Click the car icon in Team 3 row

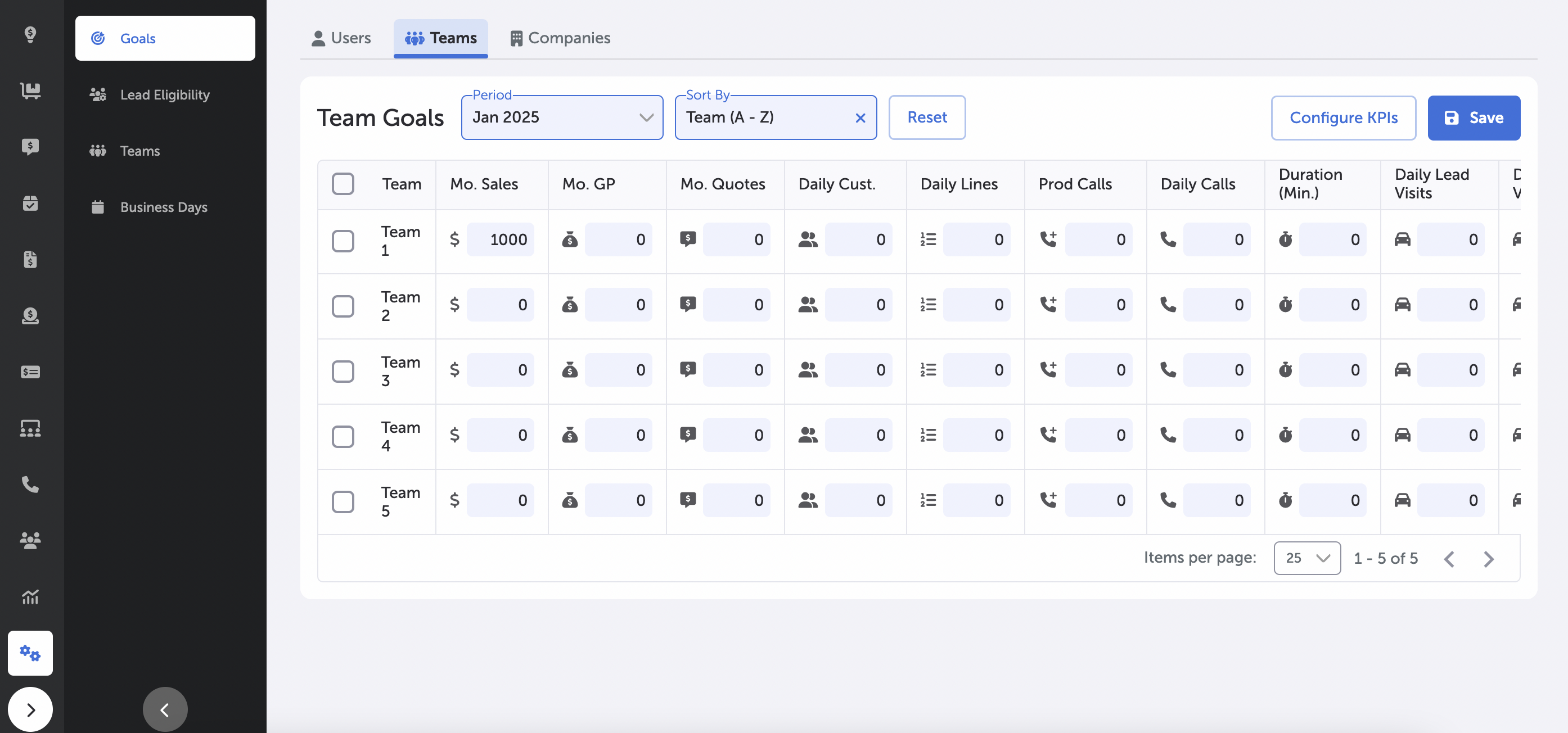click(x=1403, y=369)
